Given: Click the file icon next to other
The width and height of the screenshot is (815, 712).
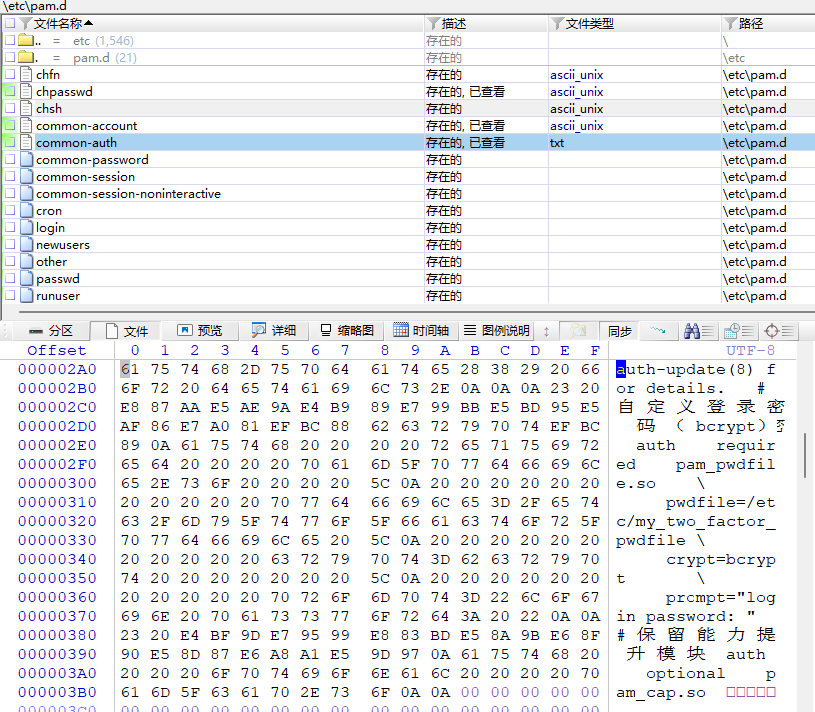Looking at the screenshot, I should [x=26, y=261].
